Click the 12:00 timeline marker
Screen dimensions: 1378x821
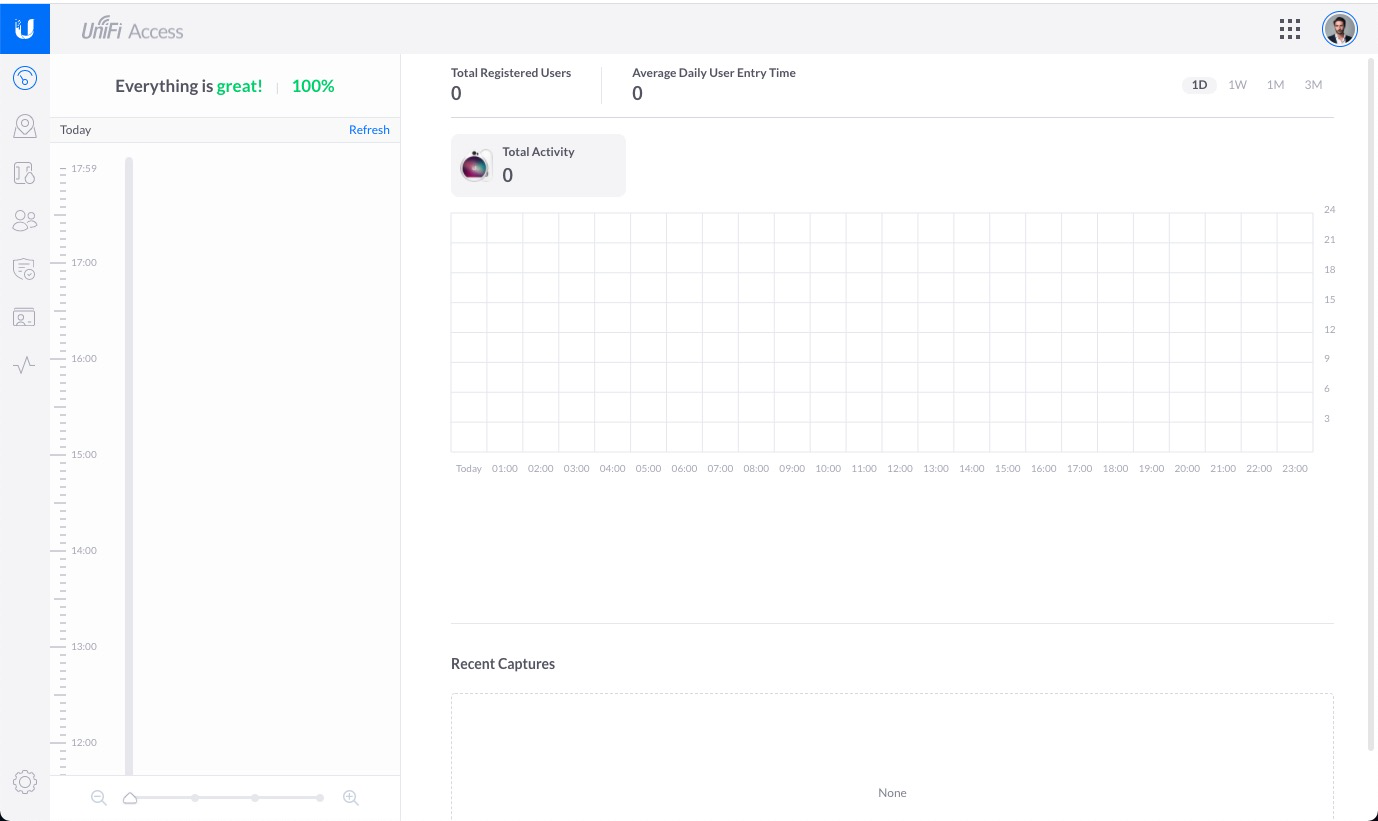point(84,742)
